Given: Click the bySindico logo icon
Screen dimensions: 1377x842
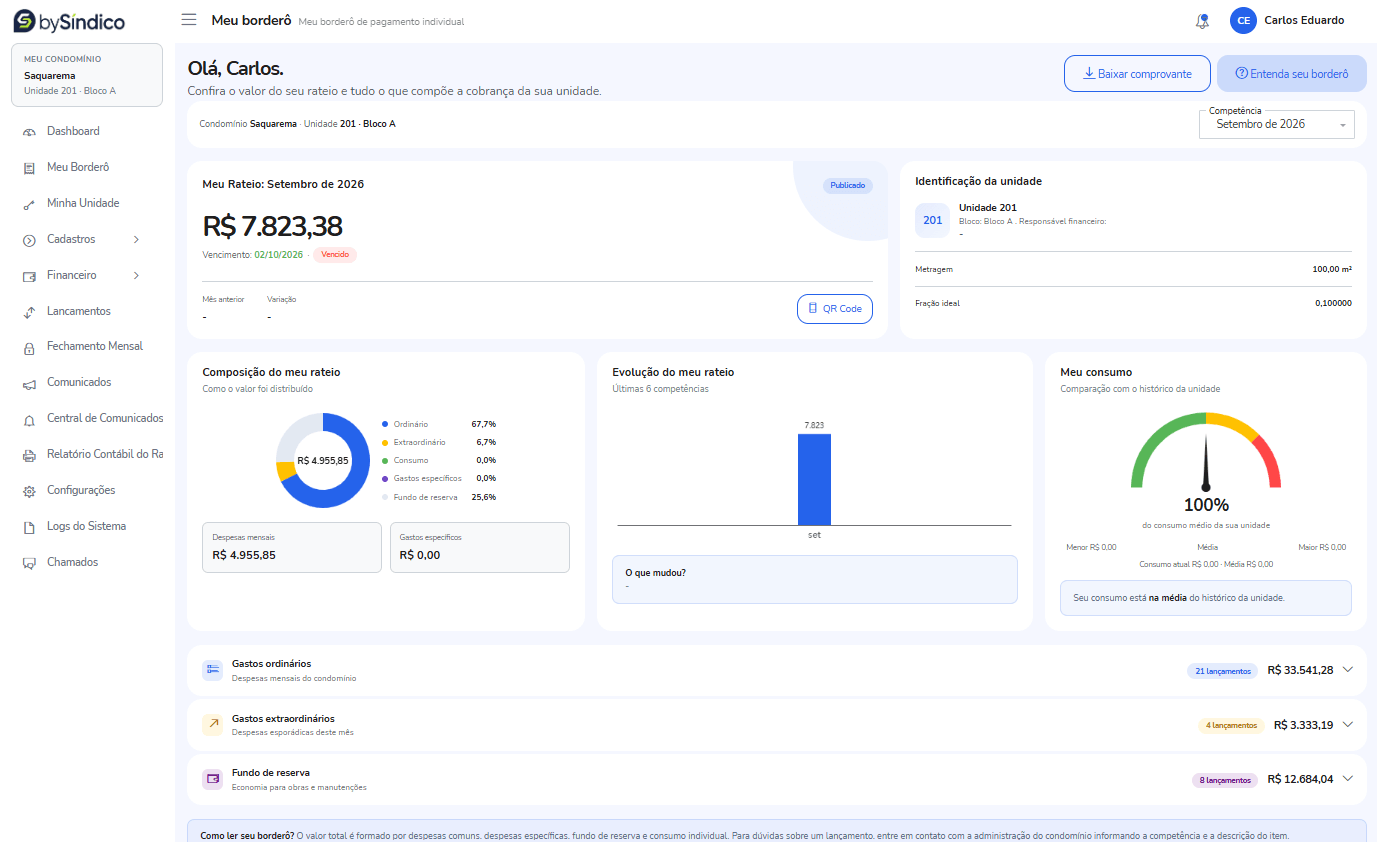Looking at the screenshot, I should coord(24,20).
